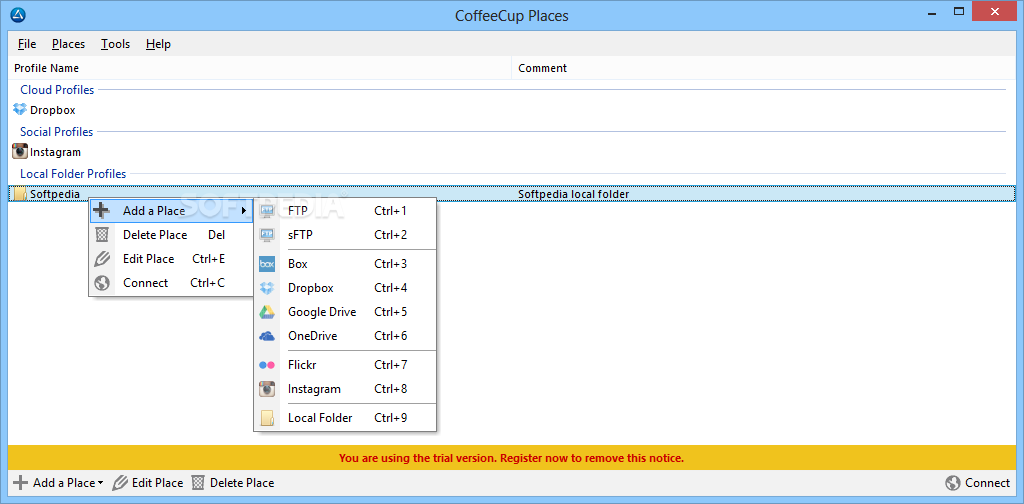The width and height of the screenshot is (1024, 504).
Task: Select the sFTP entry in the submenu
Action: 344,235
